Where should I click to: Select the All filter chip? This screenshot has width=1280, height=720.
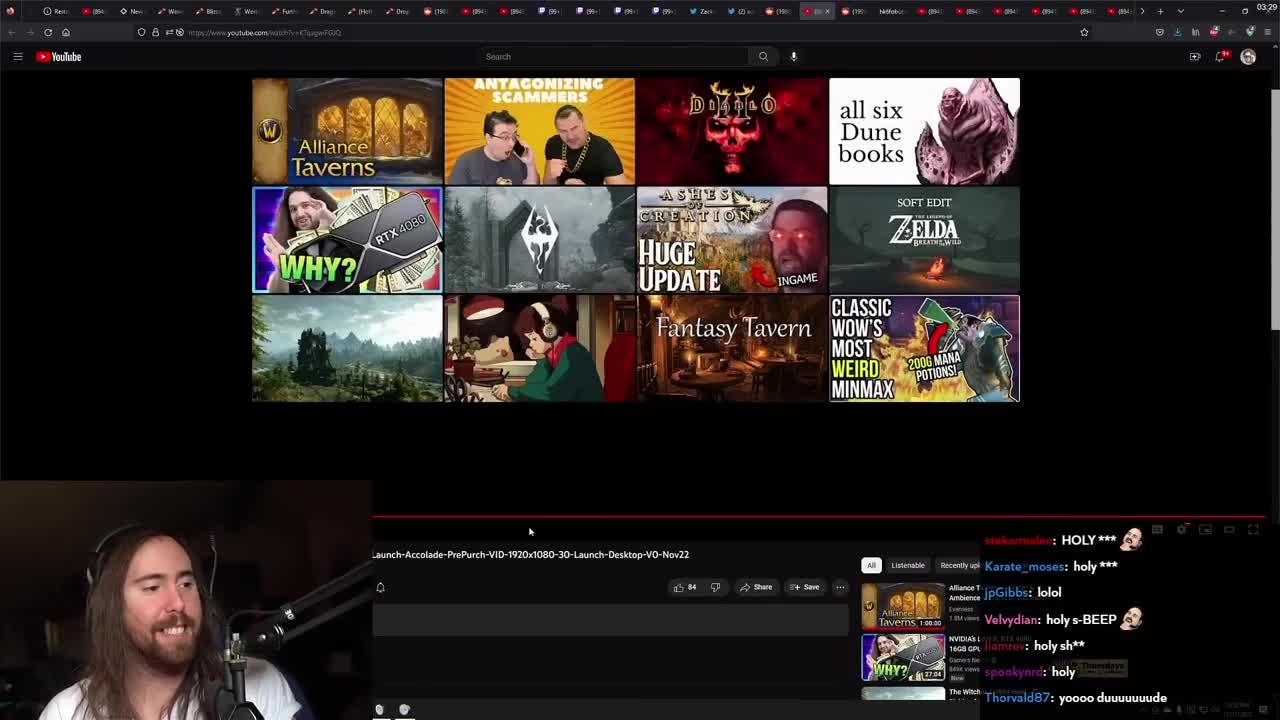[871, 565]
